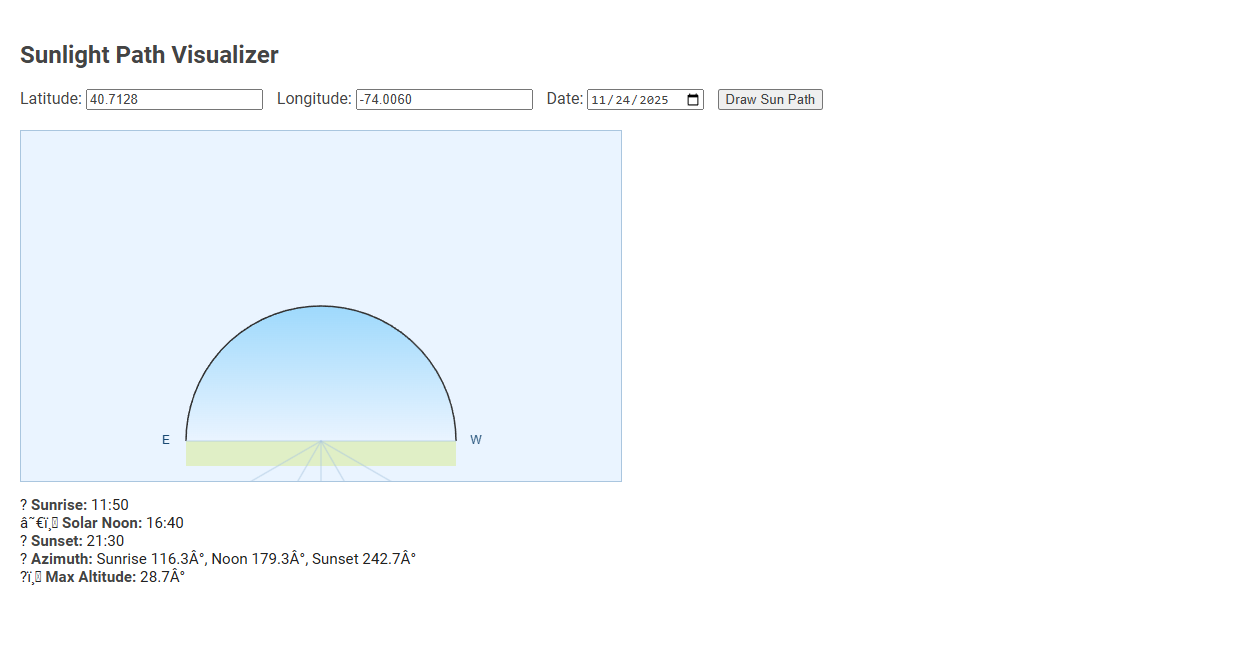Click the Sunlight Path Visualizer heading
Viewport: 1258px width, 646px height.
coord(149,55)
